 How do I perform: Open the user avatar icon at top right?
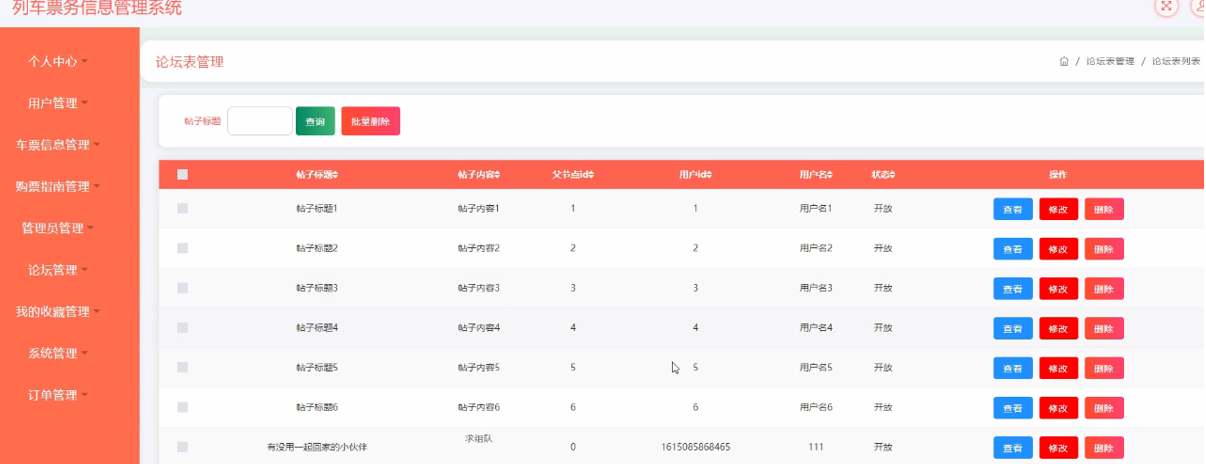(x=1199, y=6)
